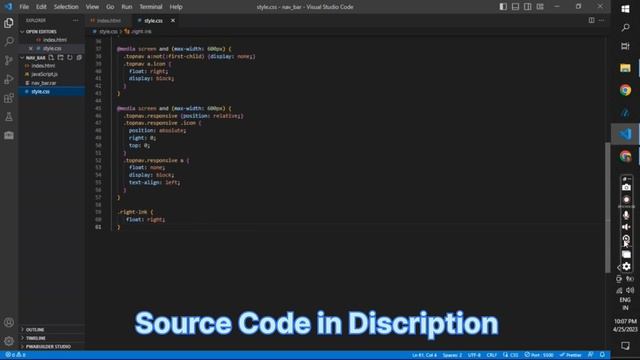Close style.css in Open Editors list
The height and width of the screenshot is (360, 640).
pyautogui.click(x=31, y=48)
